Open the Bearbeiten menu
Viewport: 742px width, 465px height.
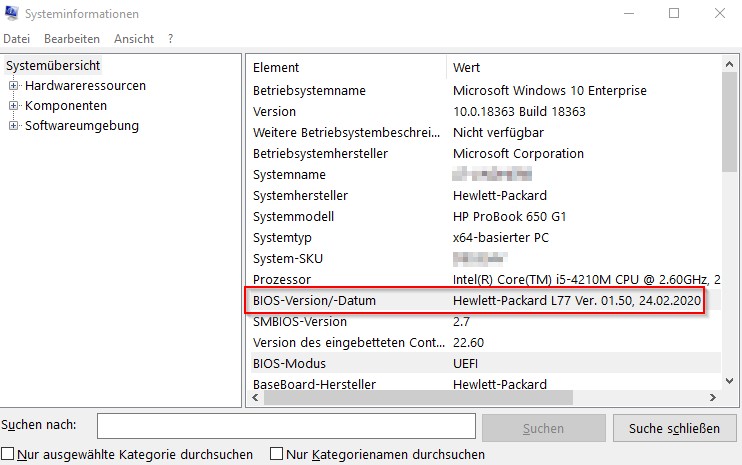point(71,39)
